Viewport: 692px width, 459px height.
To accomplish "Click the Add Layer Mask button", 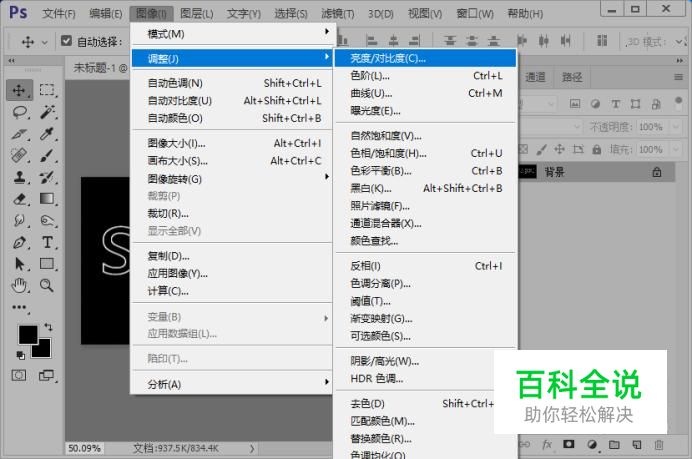I will click(x=568, y=444).
